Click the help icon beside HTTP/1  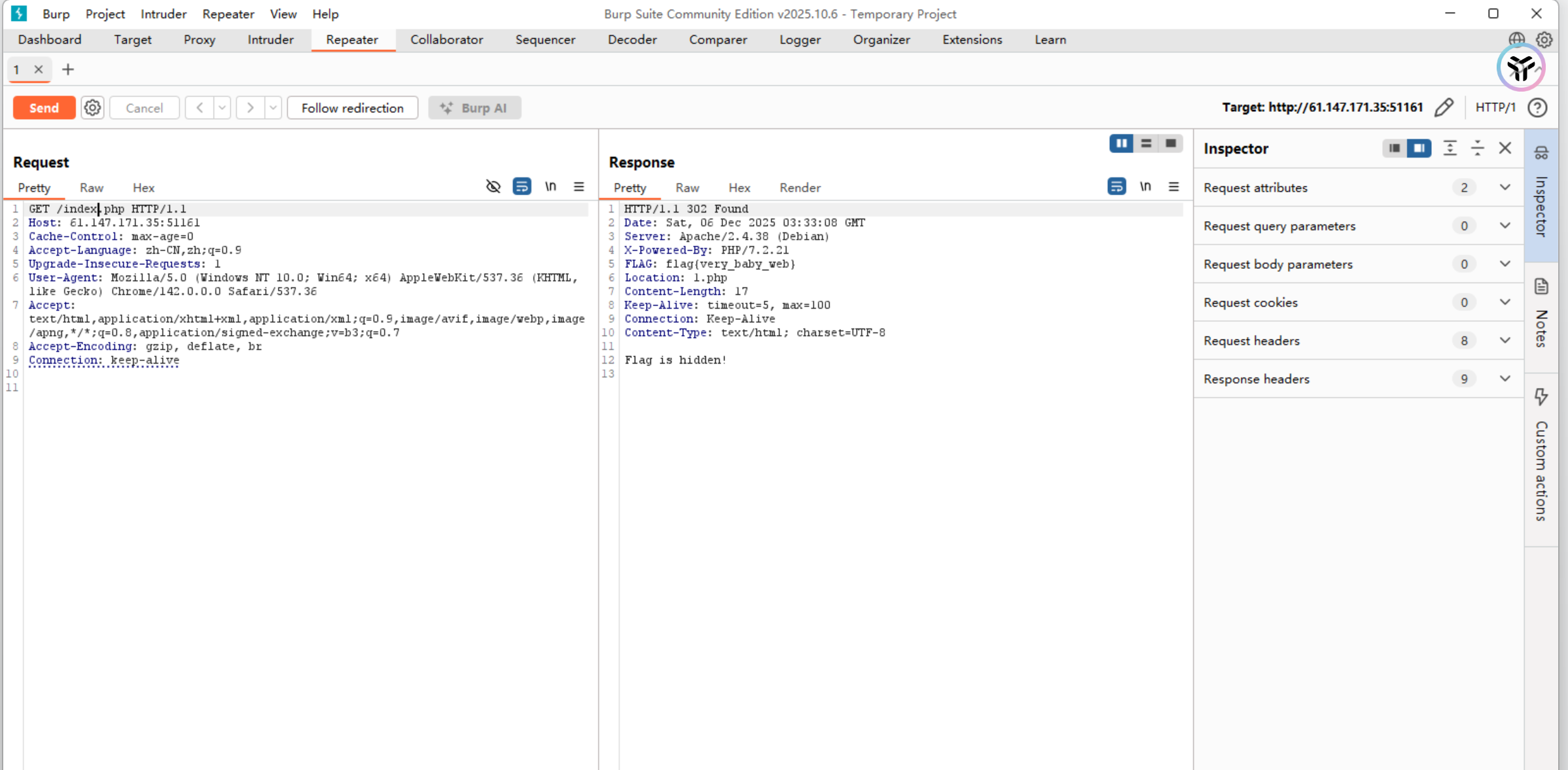[x=1537, y=107]
